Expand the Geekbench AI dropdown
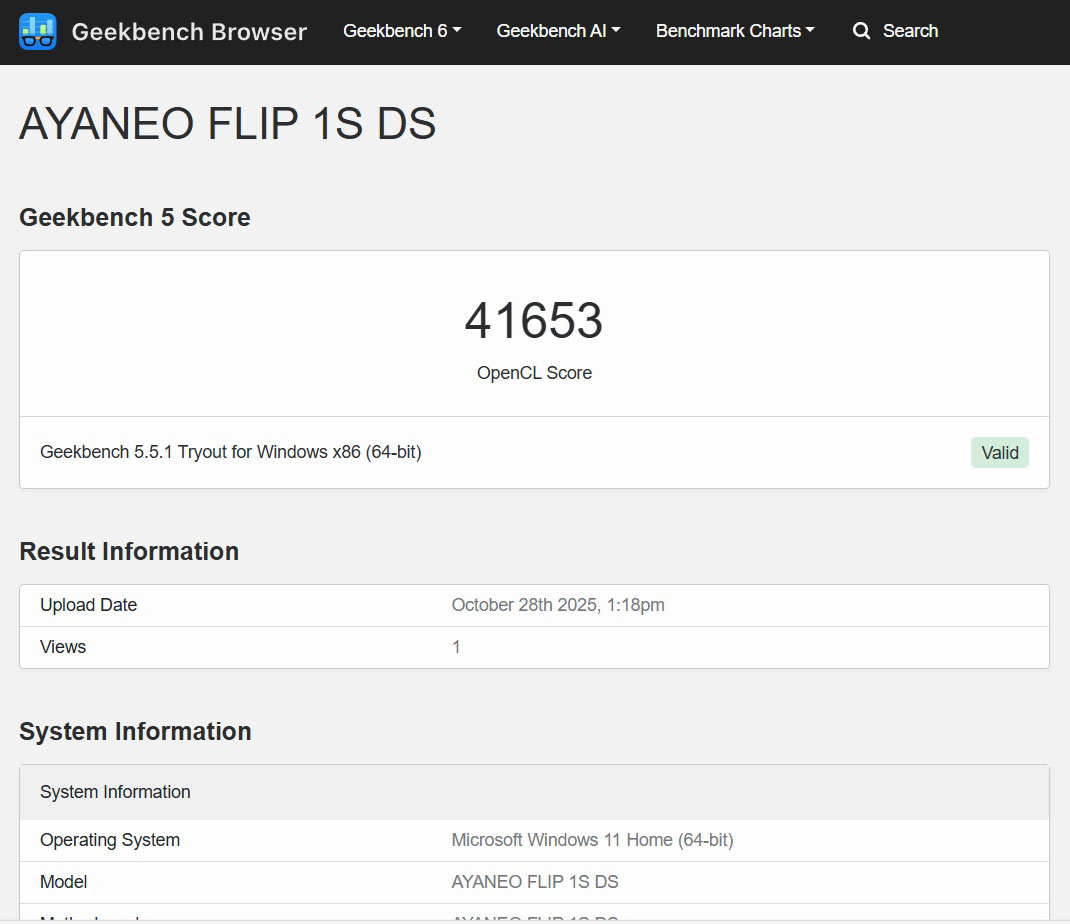The height and width of the screenshot is (924, 1070). tap(558, 31)
